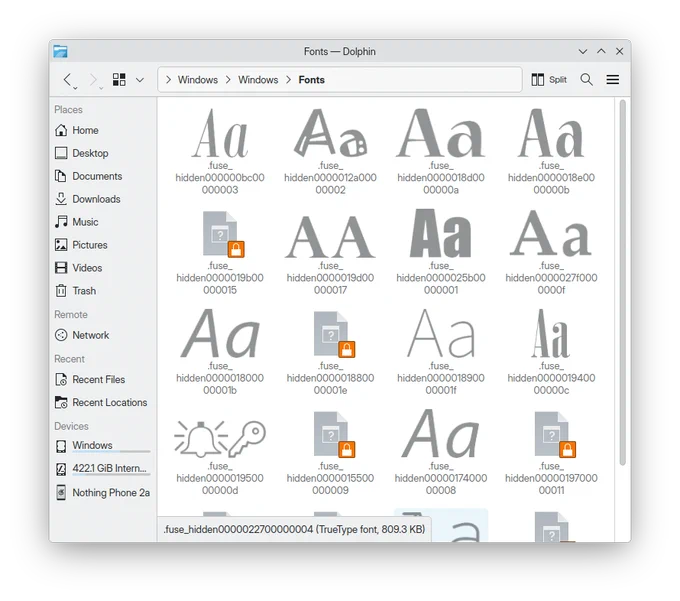Select Nothing Phone 2a device
This screenshot has width=680, height=601.
click(102, 493)
